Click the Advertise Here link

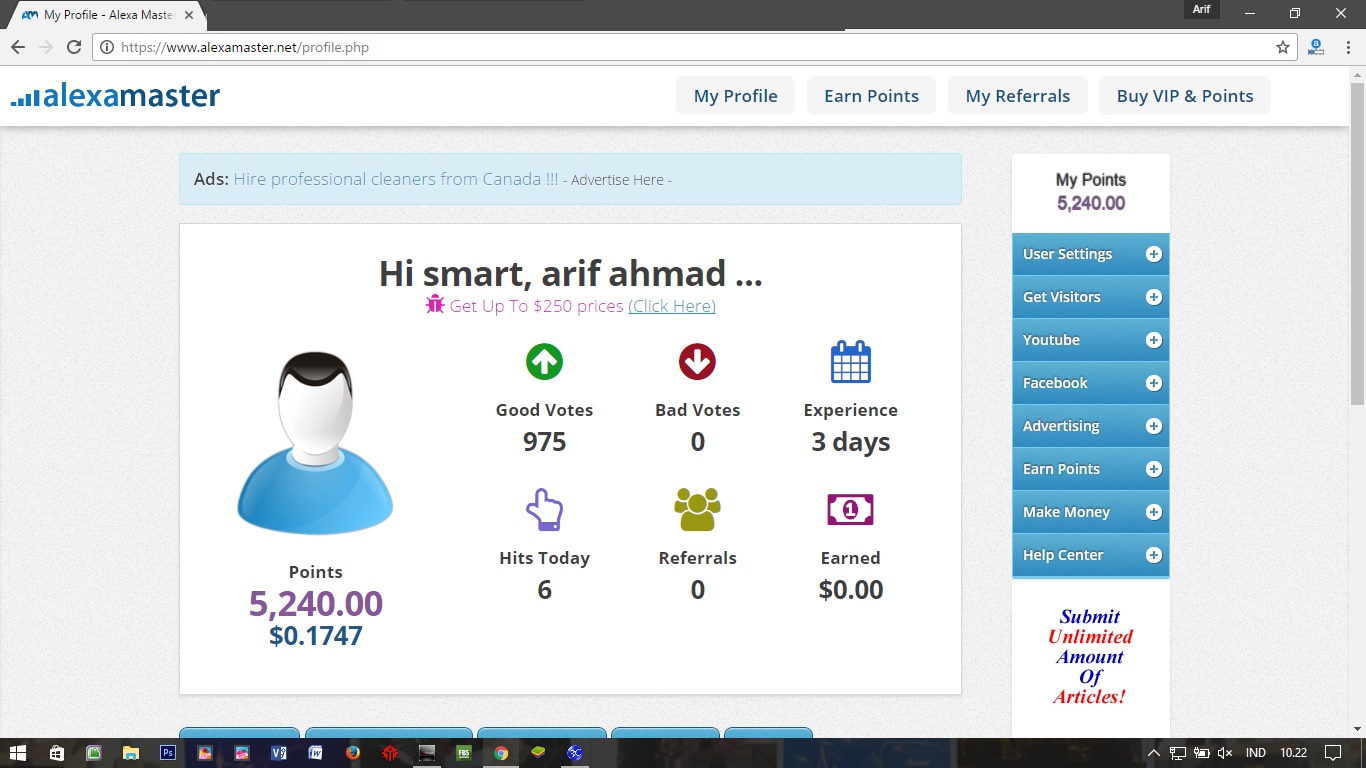(x=617, y=180)
